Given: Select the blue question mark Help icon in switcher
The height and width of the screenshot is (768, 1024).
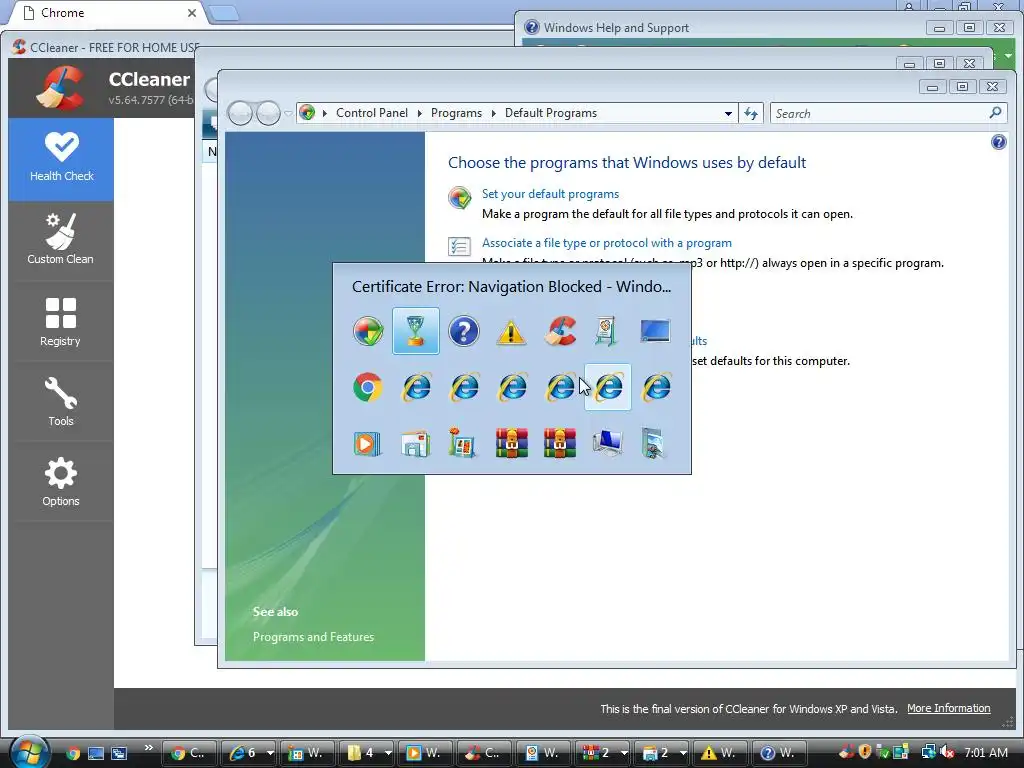Looking at the screenshot, I should pos(464,331).
